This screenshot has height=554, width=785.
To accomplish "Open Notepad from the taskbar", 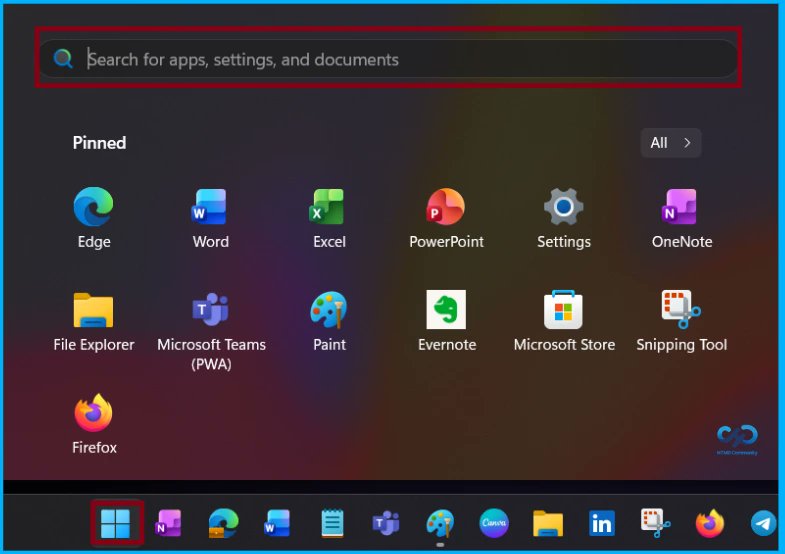I will click(x=332, y=523).
